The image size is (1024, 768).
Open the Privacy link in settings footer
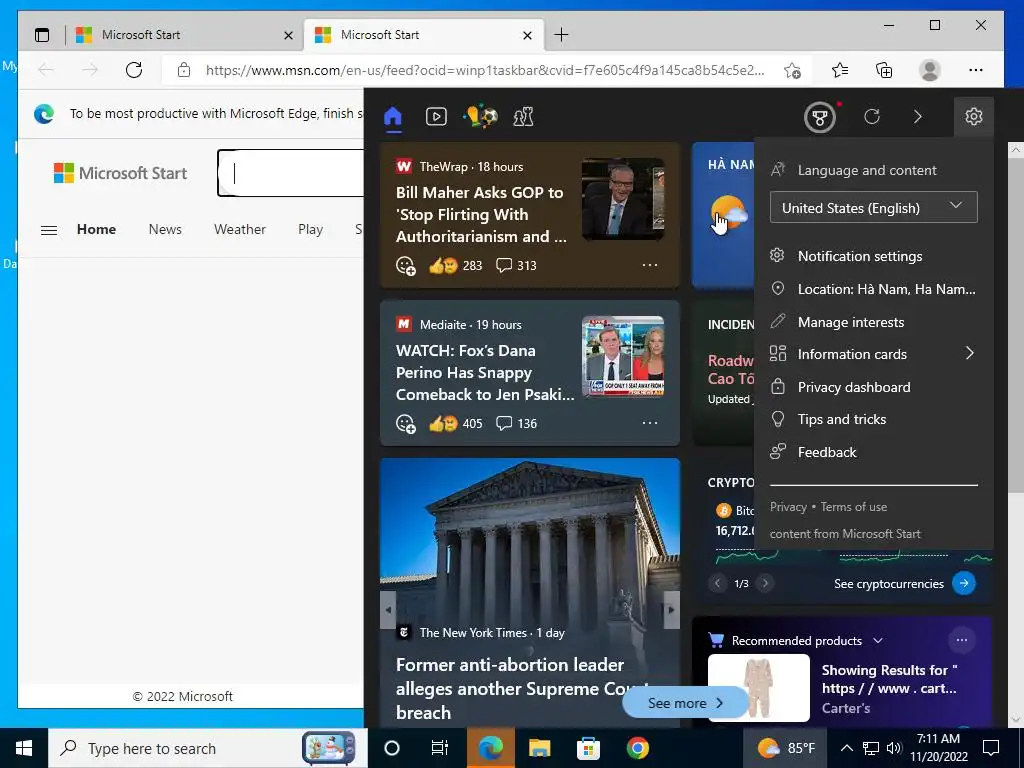[x=788, y=507]
